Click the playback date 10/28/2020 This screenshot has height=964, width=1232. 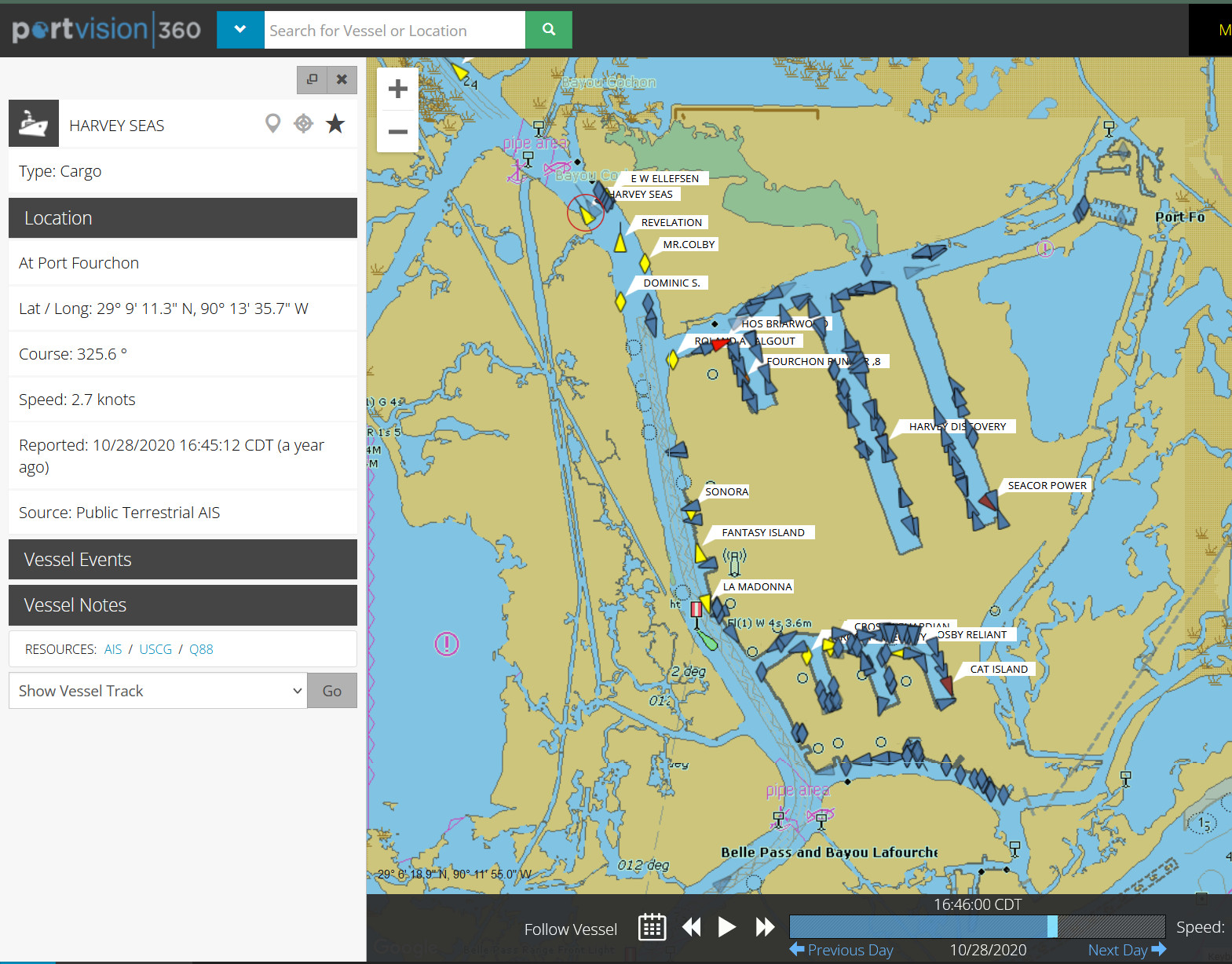[x=988, y=950]
